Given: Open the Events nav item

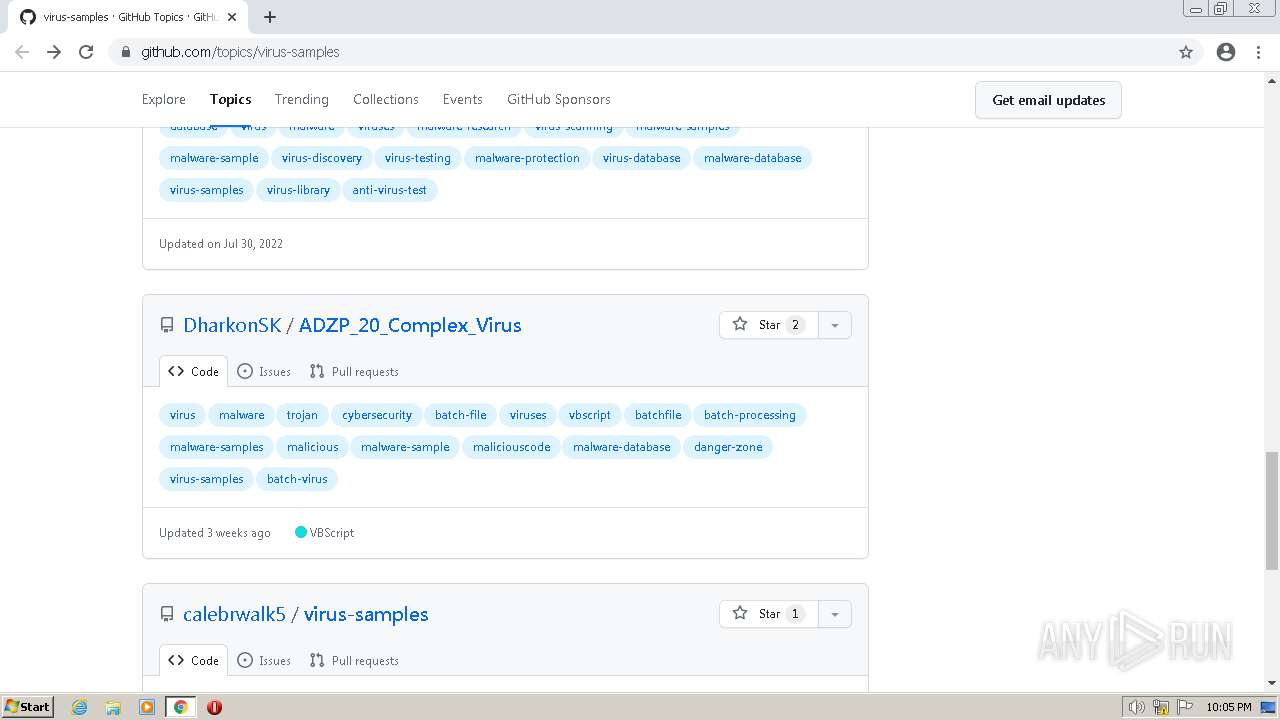Looking at the screenshot, I should [463, 99].
